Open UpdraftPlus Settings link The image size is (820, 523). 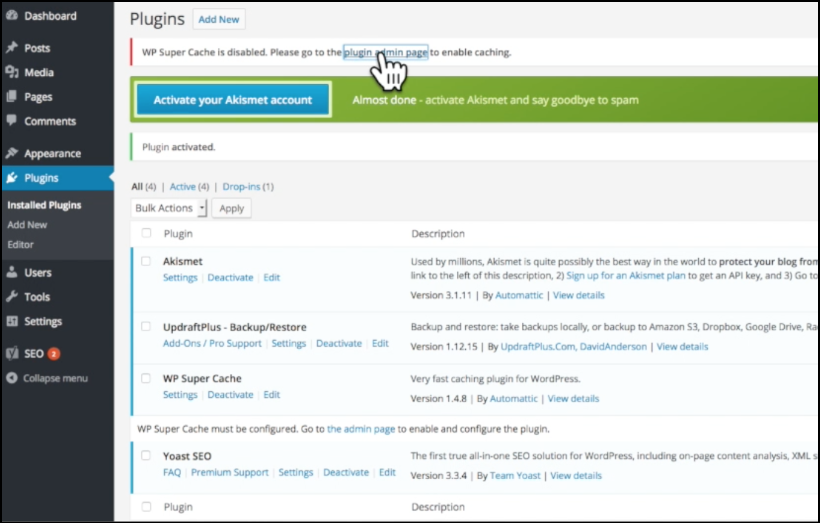point(289,343)
